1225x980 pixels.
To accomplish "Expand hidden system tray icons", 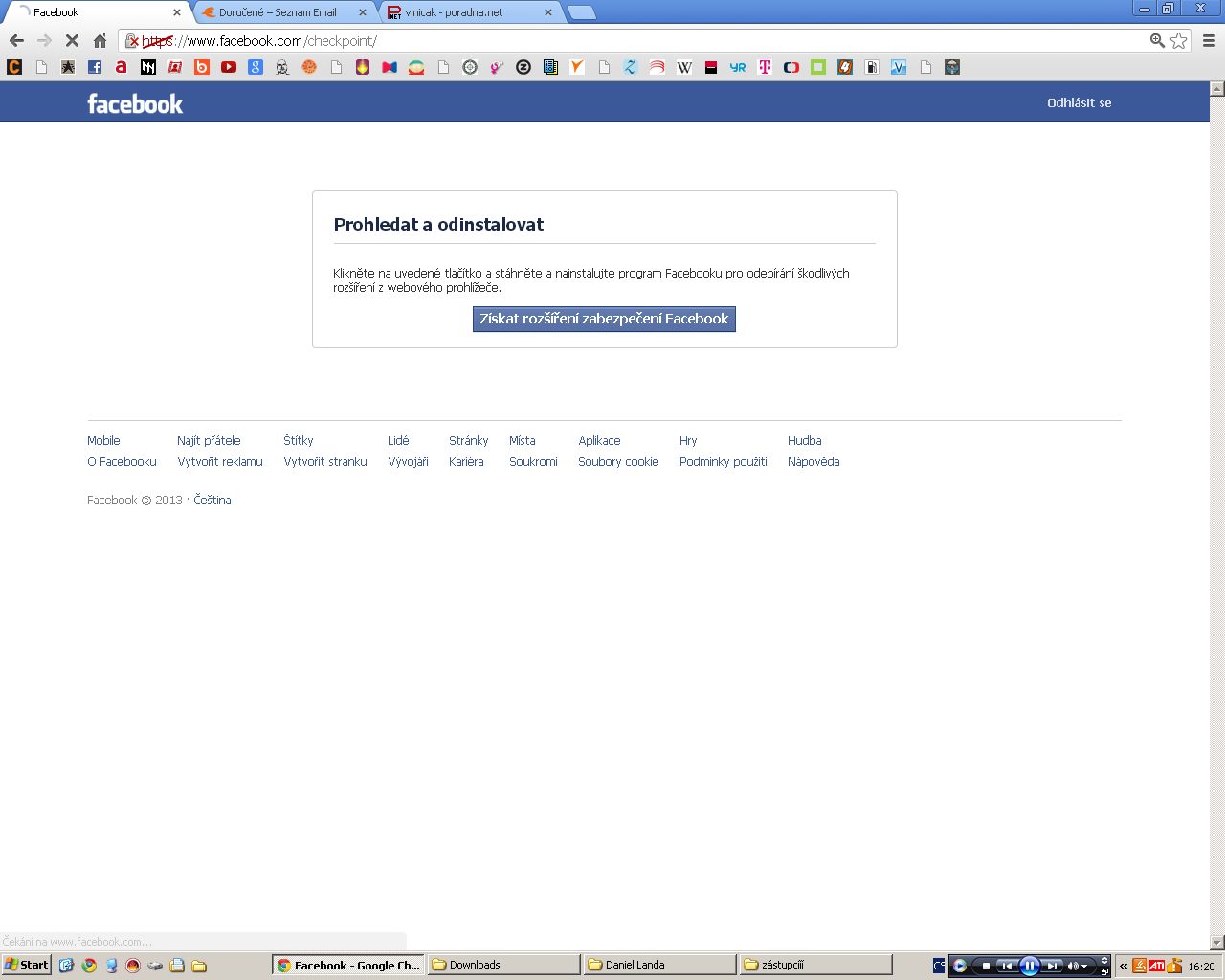I will point(1124,966).
